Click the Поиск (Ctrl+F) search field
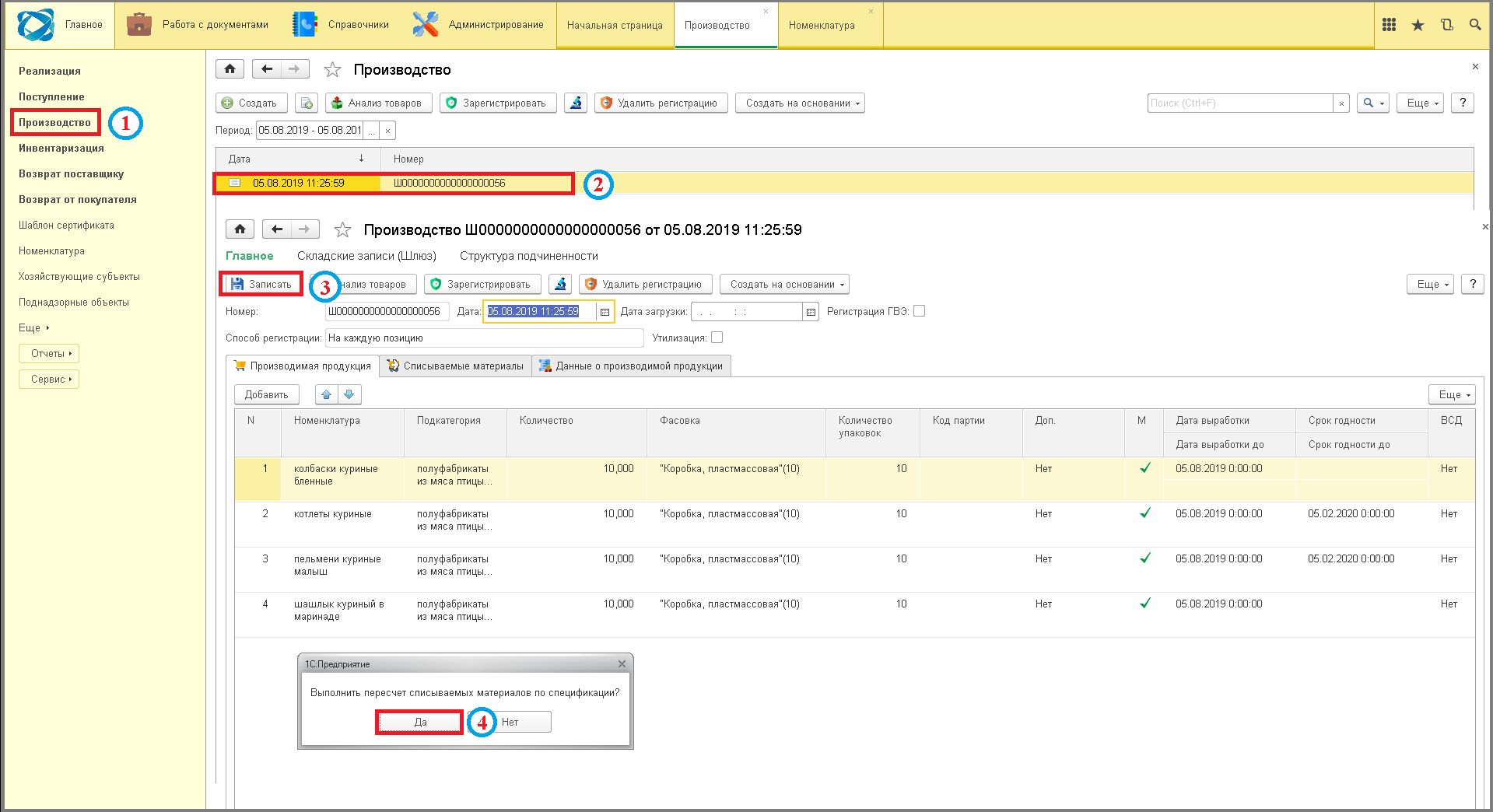Viewport: 1493px width, 812px height. (1240, 103)
